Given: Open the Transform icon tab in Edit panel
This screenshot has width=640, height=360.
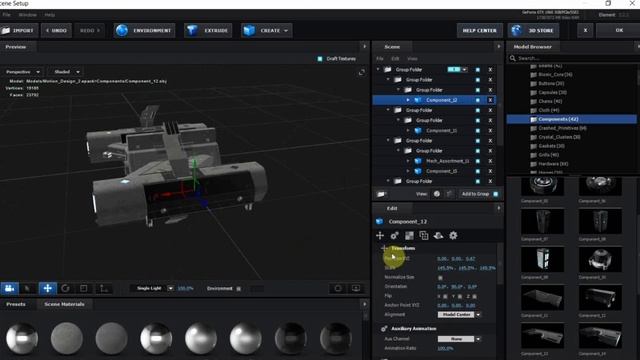Looking at the screenshot, I should (x=380, y=236).
